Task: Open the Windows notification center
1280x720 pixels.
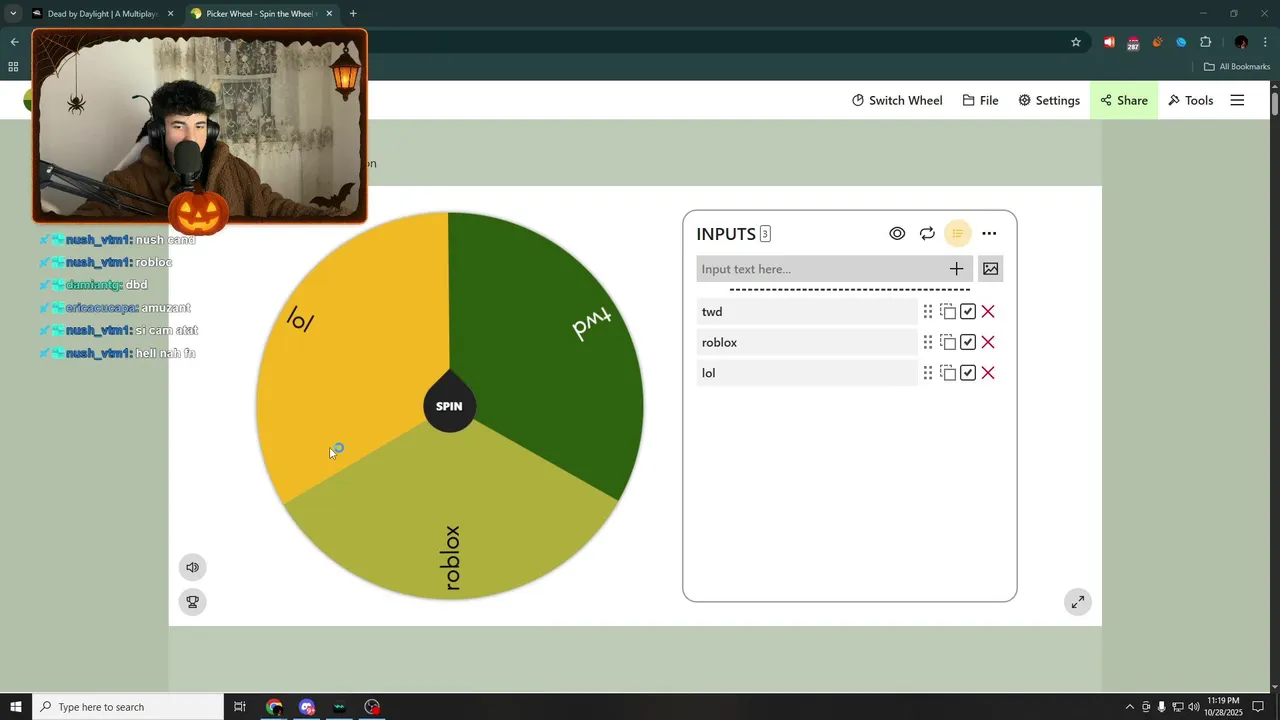Action: [1259, 707]
